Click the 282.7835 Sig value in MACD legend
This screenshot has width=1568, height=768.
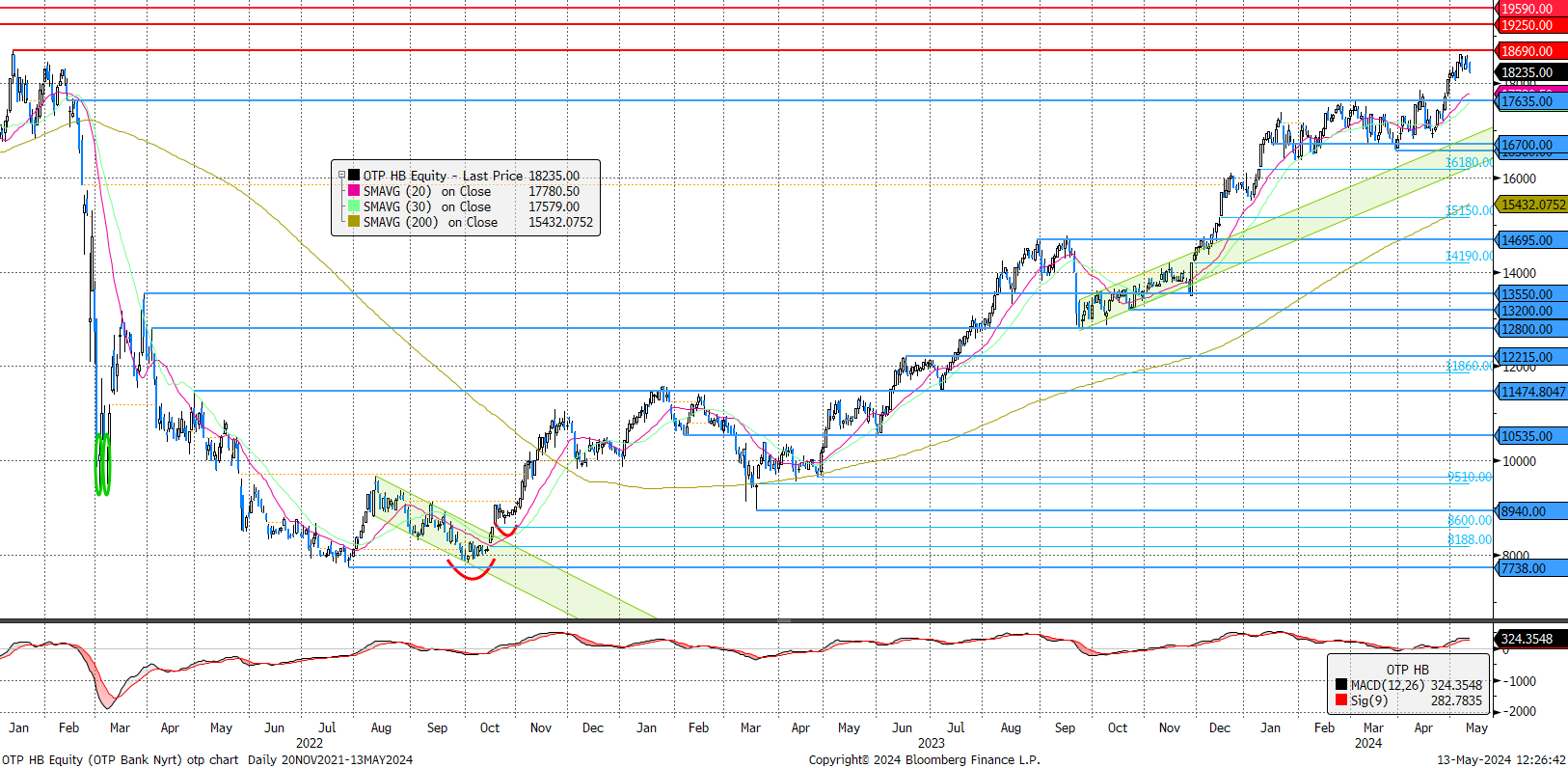pos(1456,700)
